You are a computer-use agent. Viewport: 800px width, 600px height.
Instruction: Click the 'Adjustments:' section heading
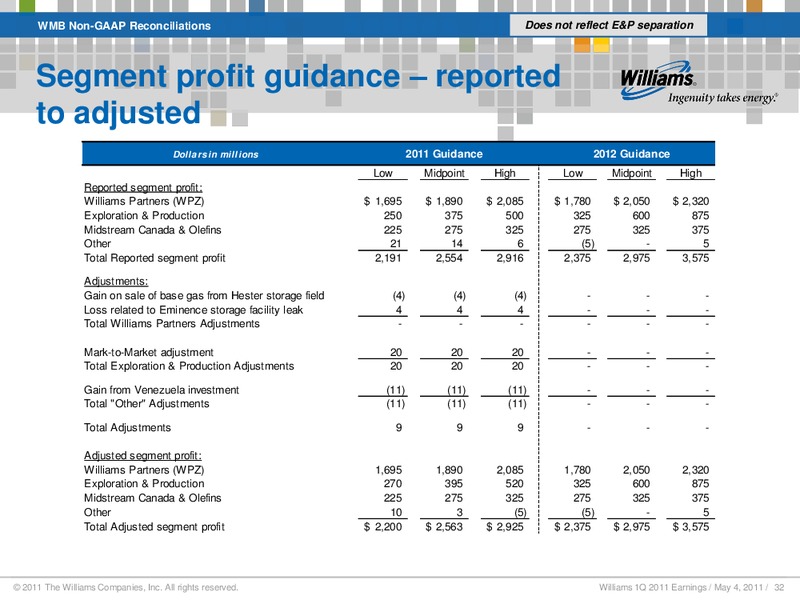coord(116,281)
